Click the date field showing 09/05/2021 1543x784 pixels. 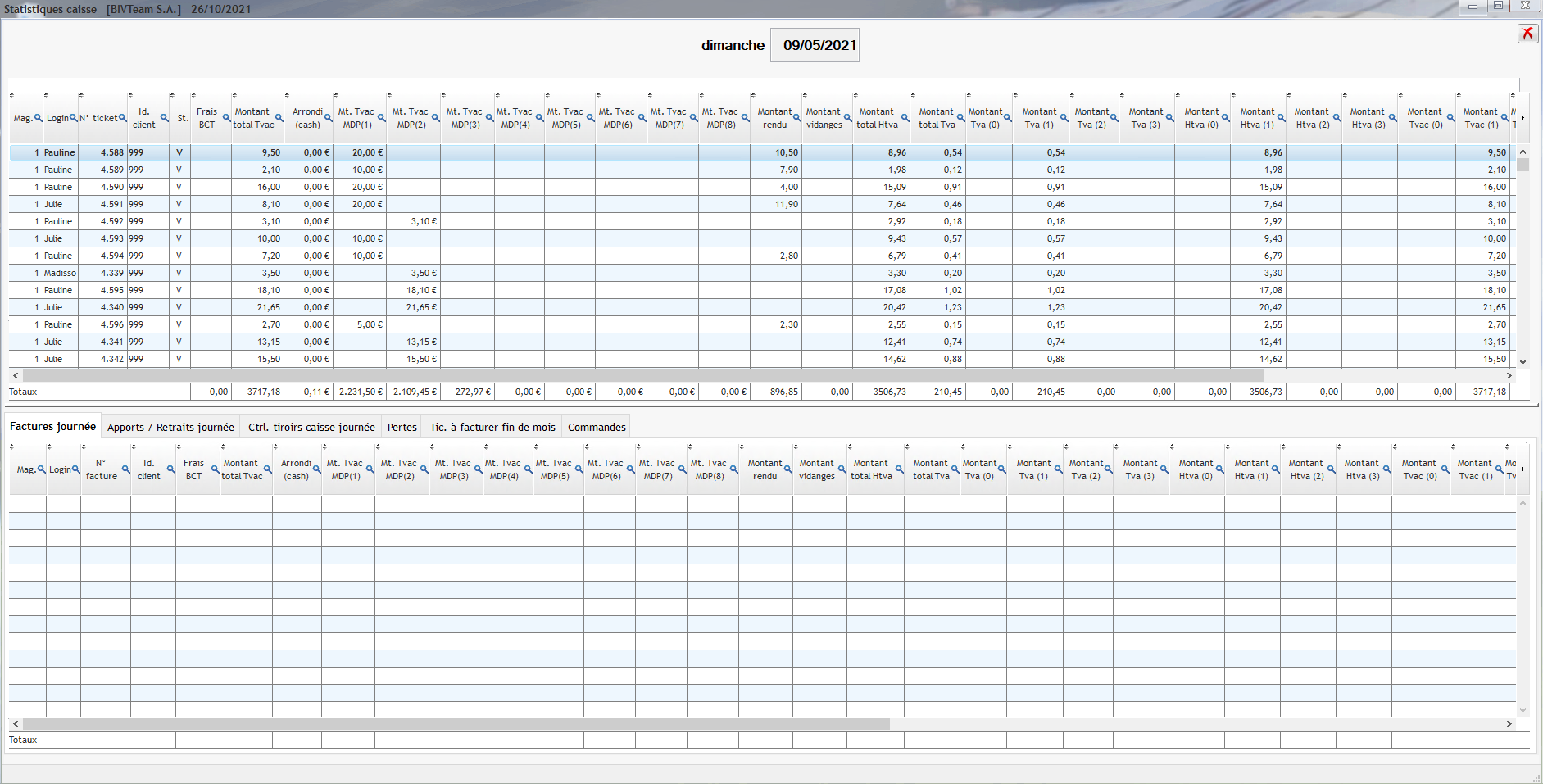[819, 45]
